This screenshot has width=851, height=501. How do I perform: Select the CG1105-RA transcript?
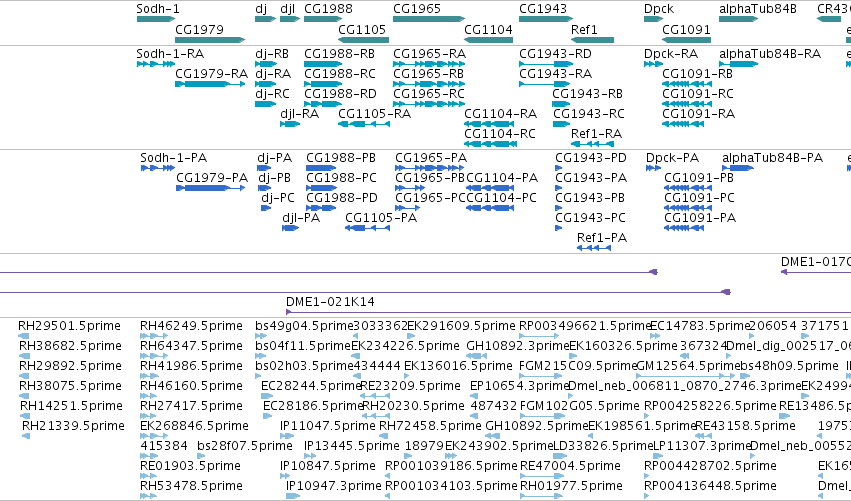[364, 124]
